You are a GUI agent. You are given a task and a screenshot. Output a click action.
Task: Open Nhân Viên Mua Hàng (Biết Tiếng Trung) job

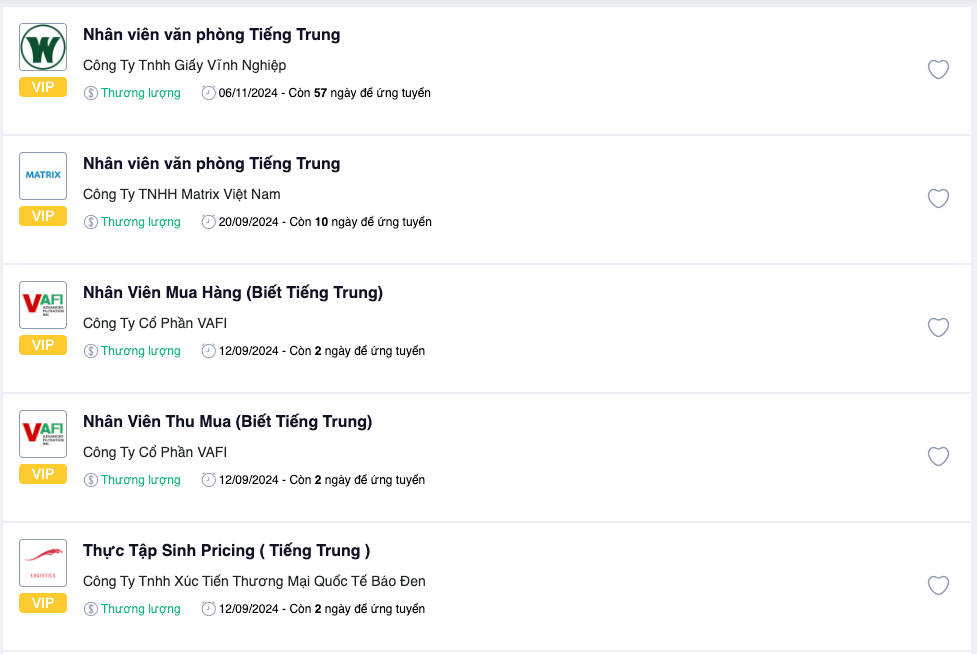(233, 293)
